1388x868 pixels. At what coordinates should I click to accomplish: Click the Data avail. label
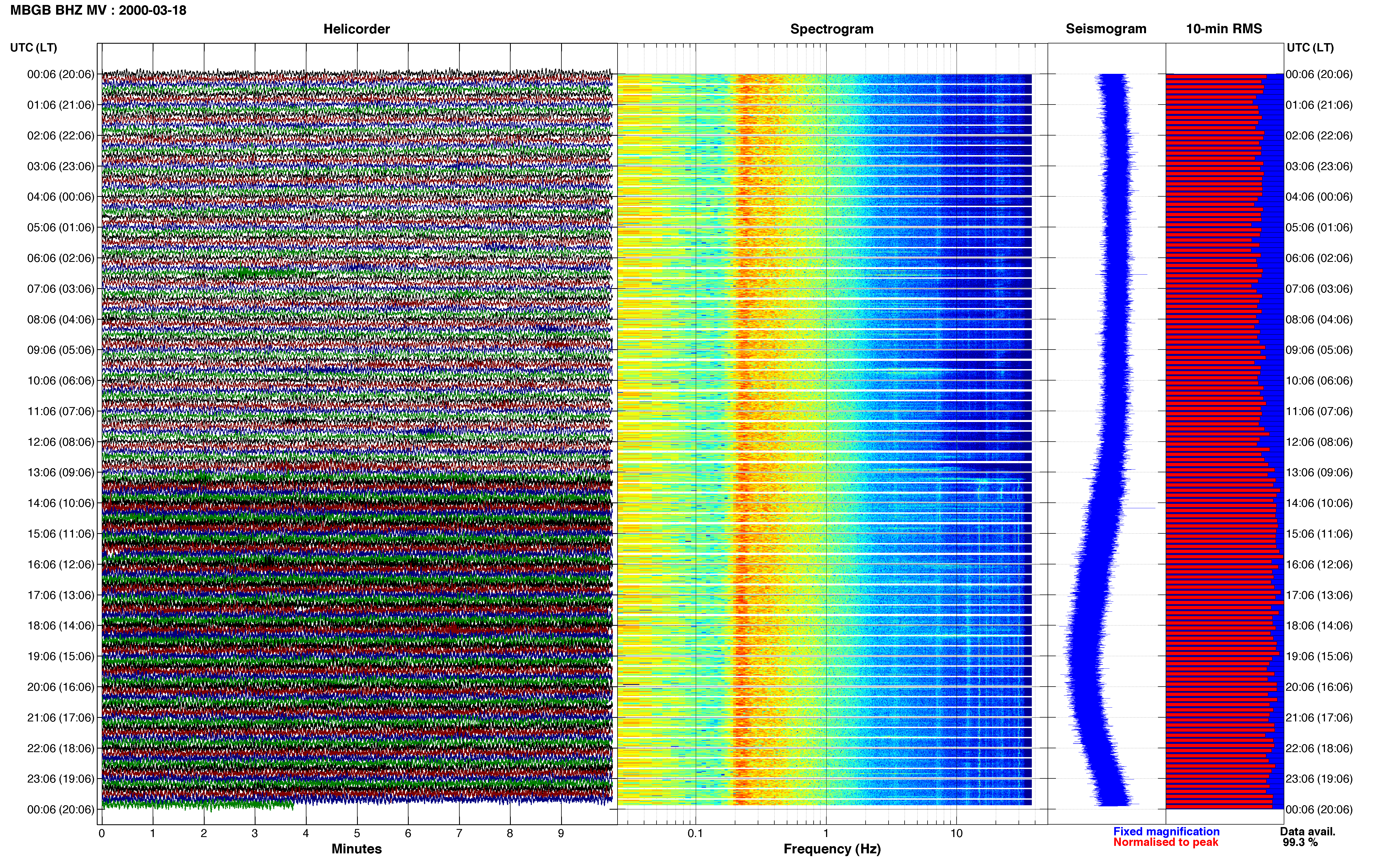1308,831
